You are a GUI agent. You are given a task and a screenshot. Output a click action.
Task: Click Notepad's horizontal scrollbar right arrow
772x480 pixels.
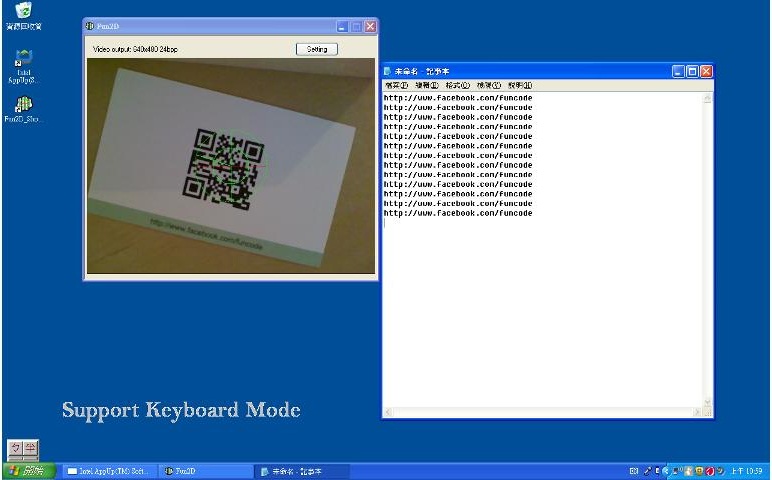coord(698,412)
